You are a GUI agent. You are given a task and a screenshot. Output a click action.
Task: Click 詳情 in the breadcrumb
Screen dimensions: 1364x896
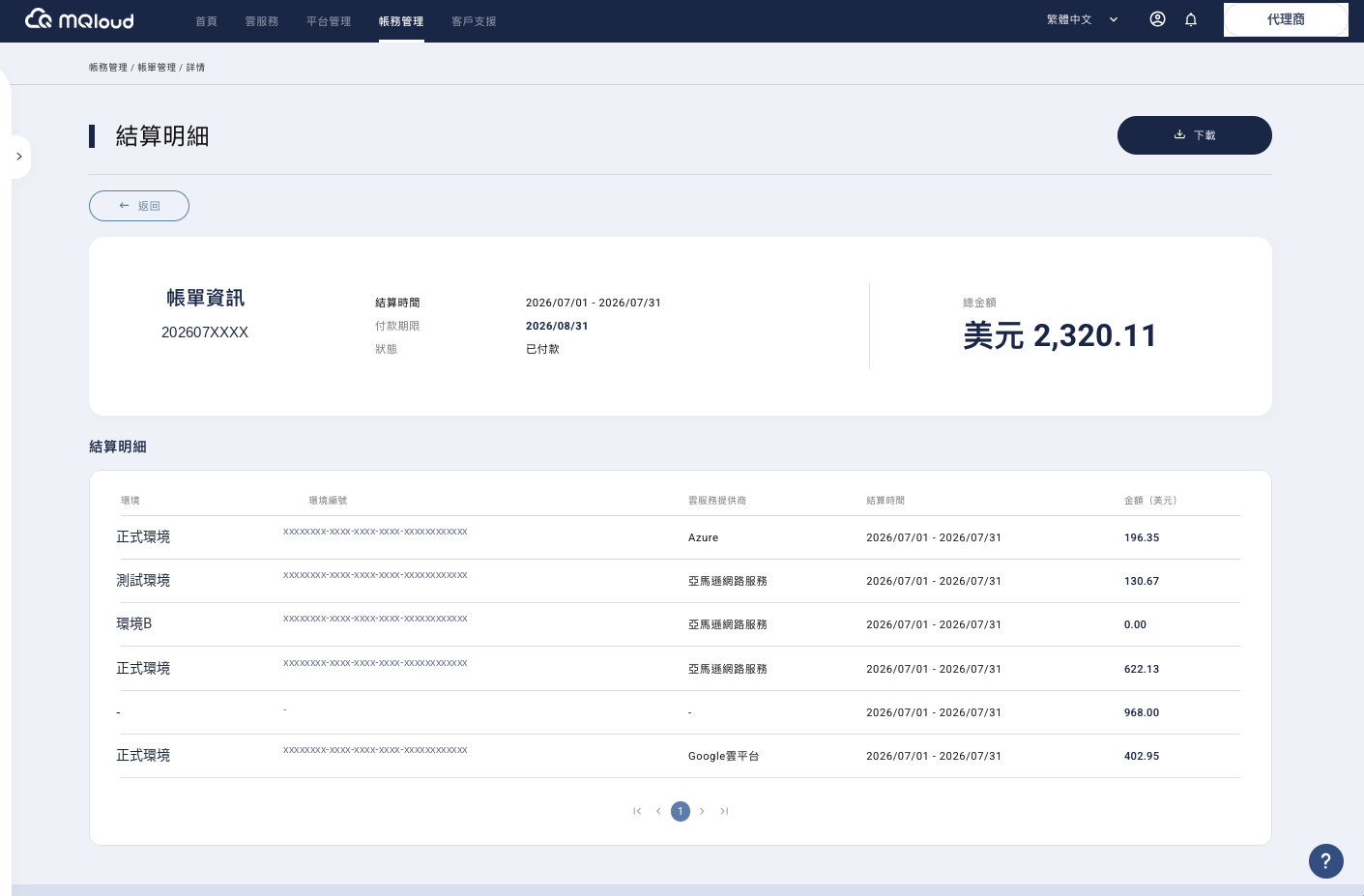click(195, 68)
